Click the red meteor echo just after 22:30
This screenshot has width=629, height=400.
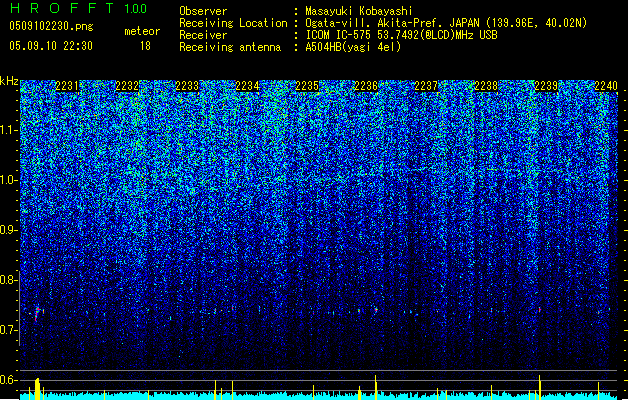click(x=37, y=314)
